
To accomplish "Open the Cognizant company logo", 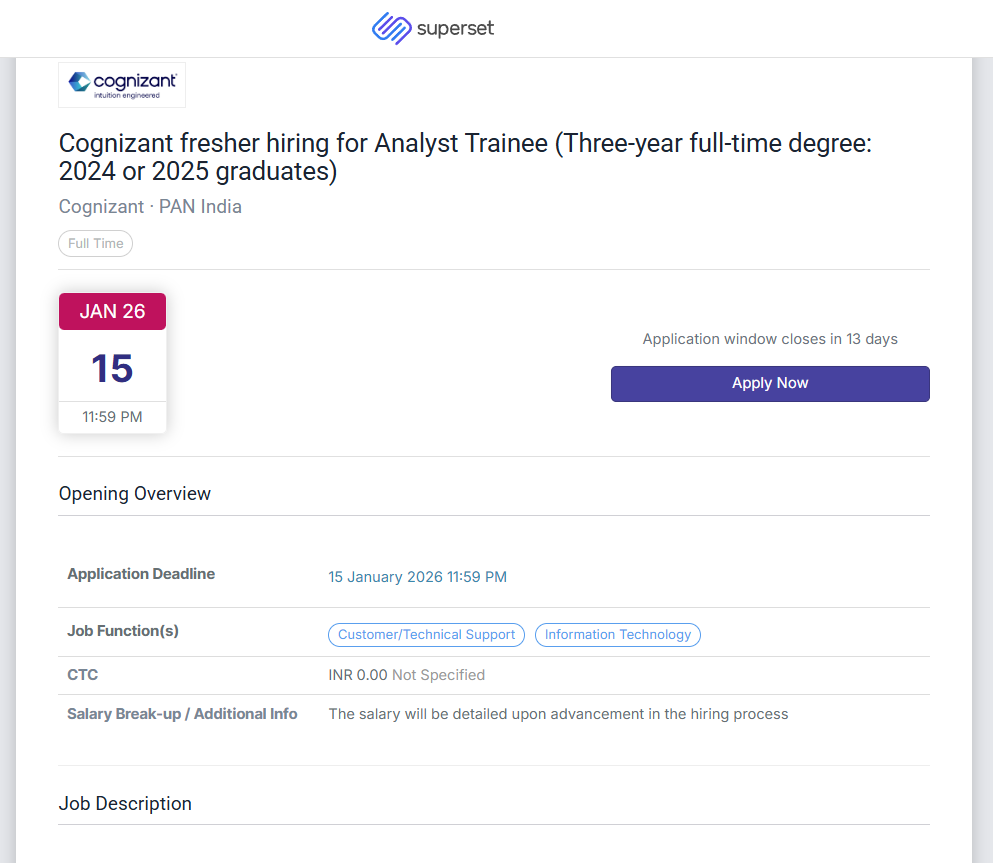I will point(122,84).
